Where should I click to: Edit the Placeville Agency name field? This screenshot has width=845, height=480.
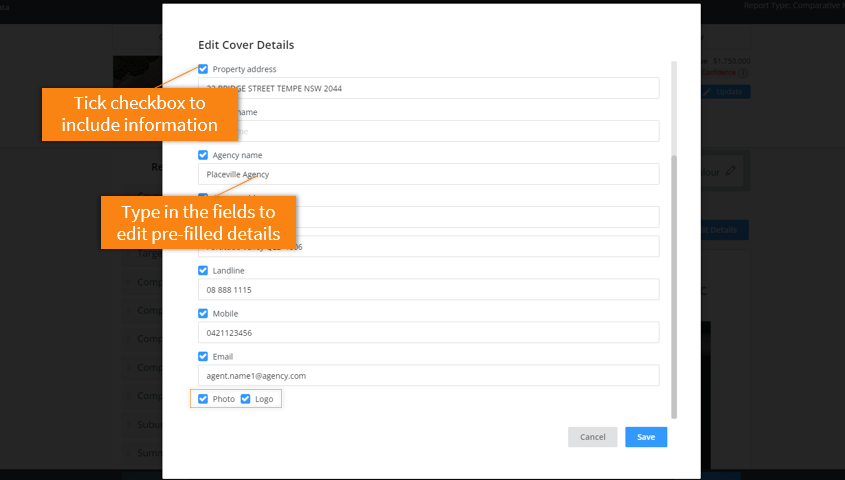(x=428, y=174)
